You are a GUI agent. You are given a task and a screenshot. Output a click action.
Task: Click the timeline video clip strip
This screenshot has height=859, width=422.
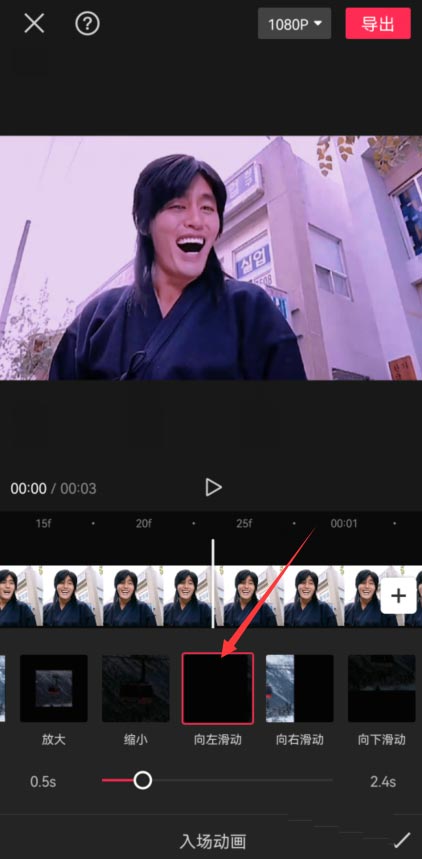click(x=211, y=596)
